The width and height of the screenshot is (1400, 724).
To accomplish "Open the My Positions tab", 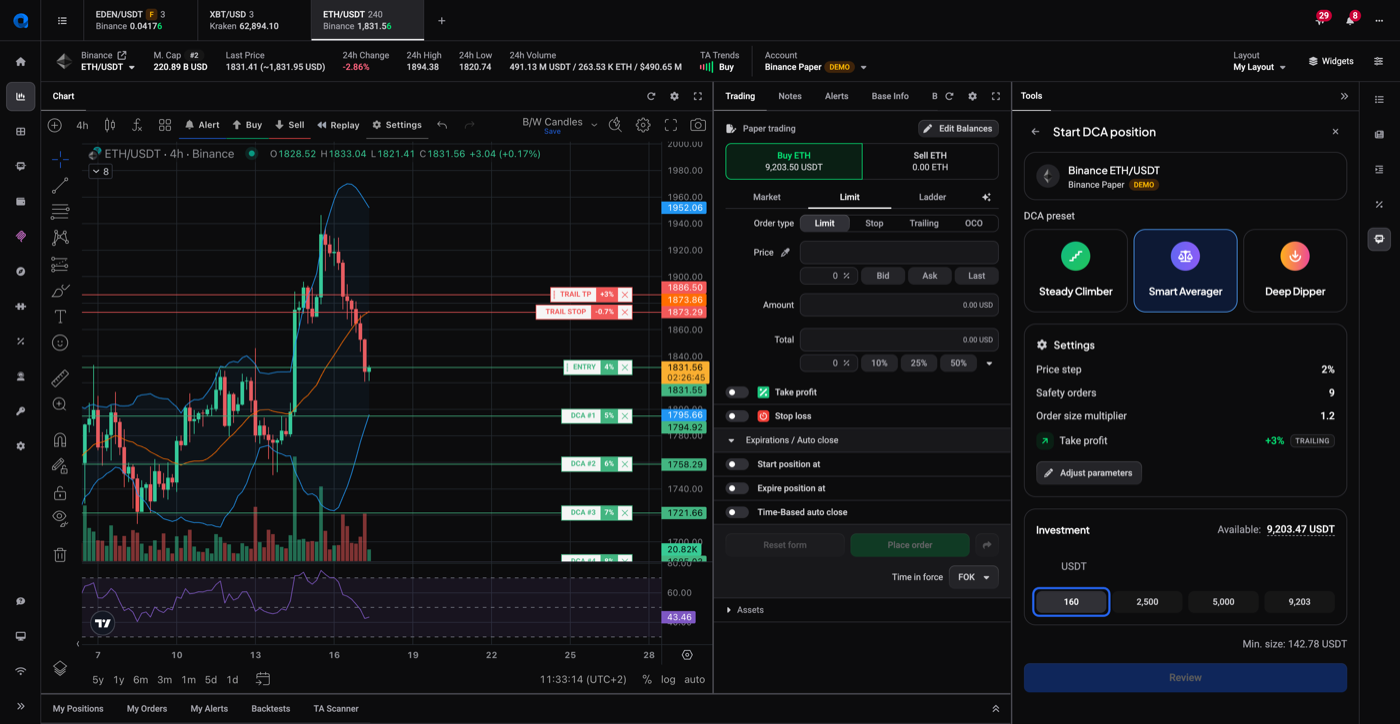I will [x=78, y=708].
